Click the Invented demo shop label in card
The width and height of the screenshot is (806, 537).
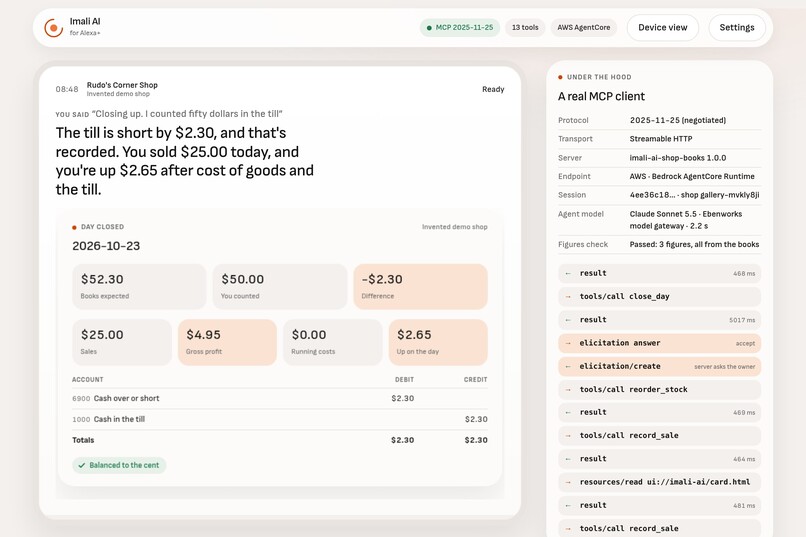pos(454,227)
